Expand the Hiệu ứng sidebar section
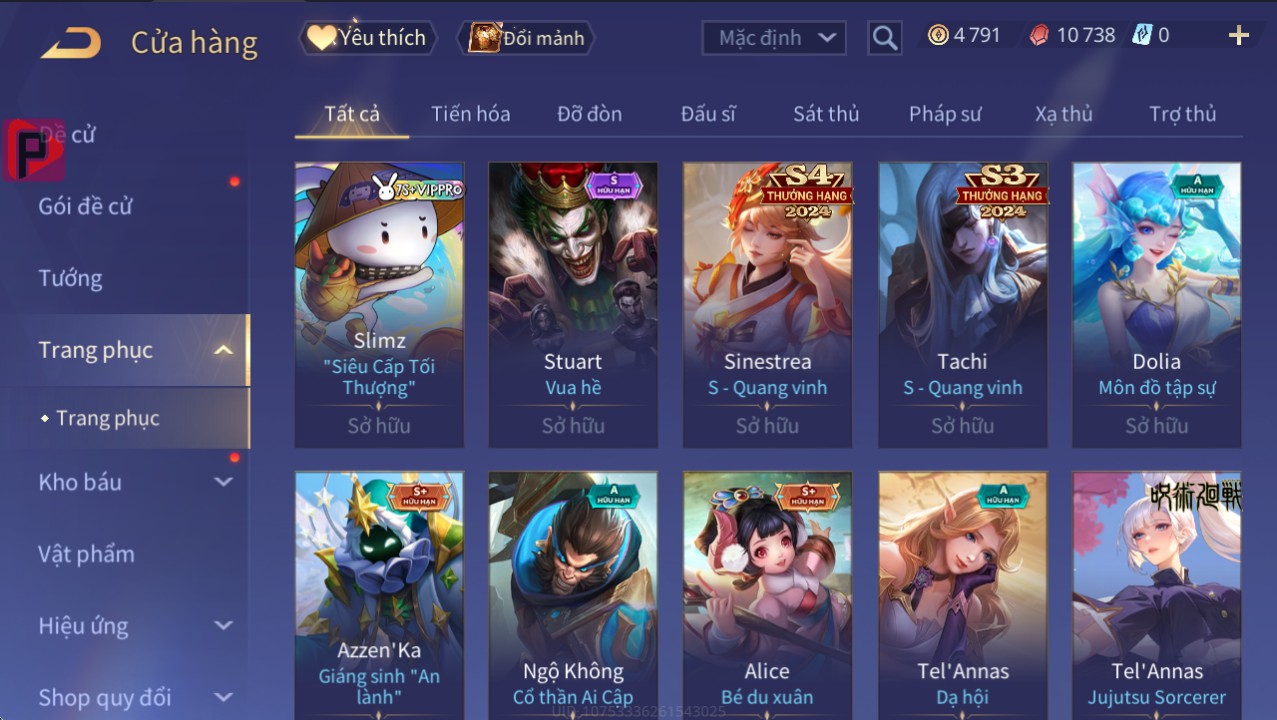 tap(223, 626)
